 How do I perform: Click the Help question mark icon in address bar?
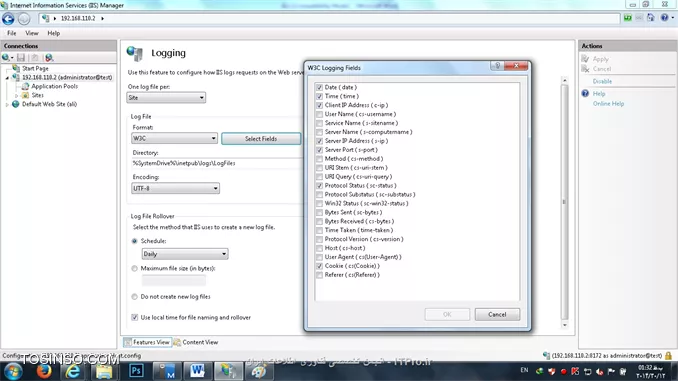coord(665,18)
